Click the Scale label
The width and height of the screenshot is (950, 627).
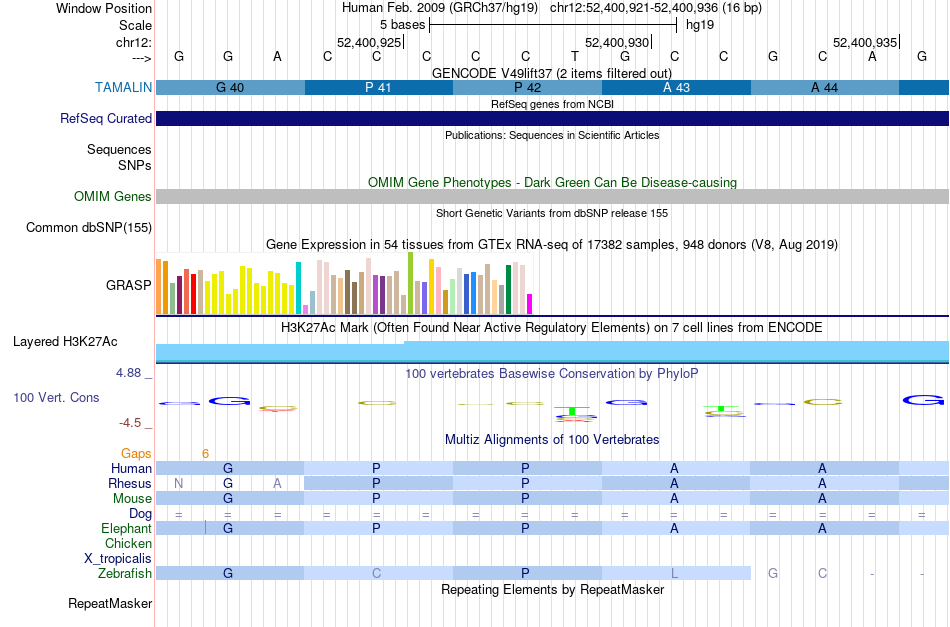136,25
